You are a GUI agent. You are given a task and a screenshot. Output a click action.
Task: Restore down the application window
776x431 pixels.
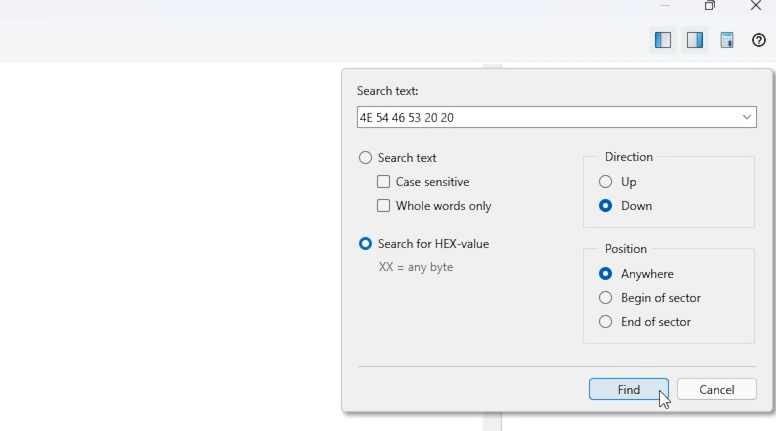(x=710, y=5)
